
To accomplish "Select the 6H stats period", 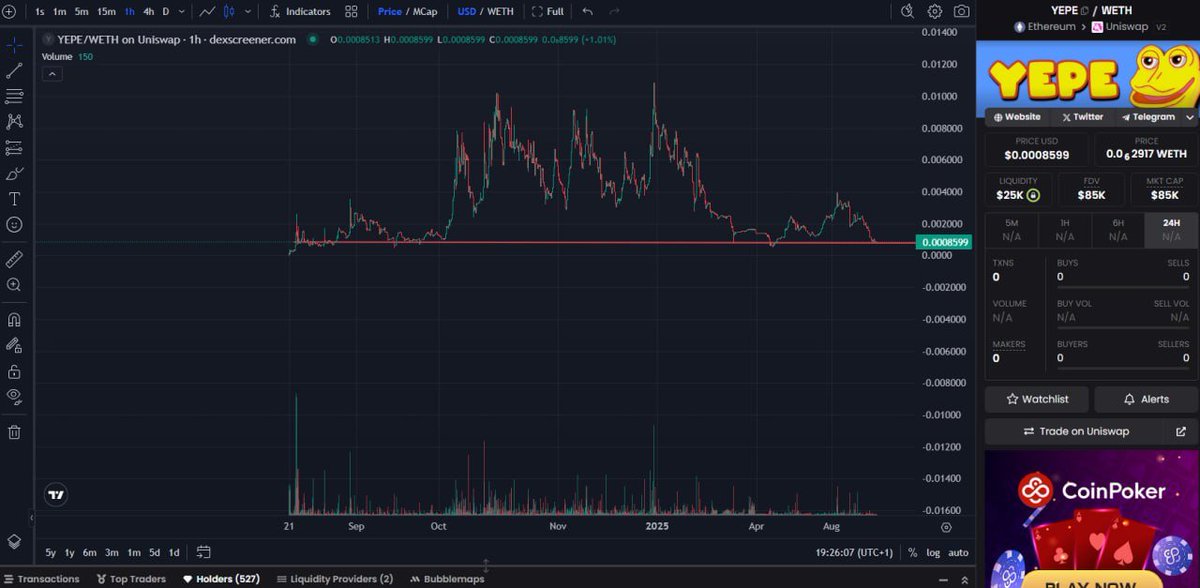I will tap(1117, 230).
